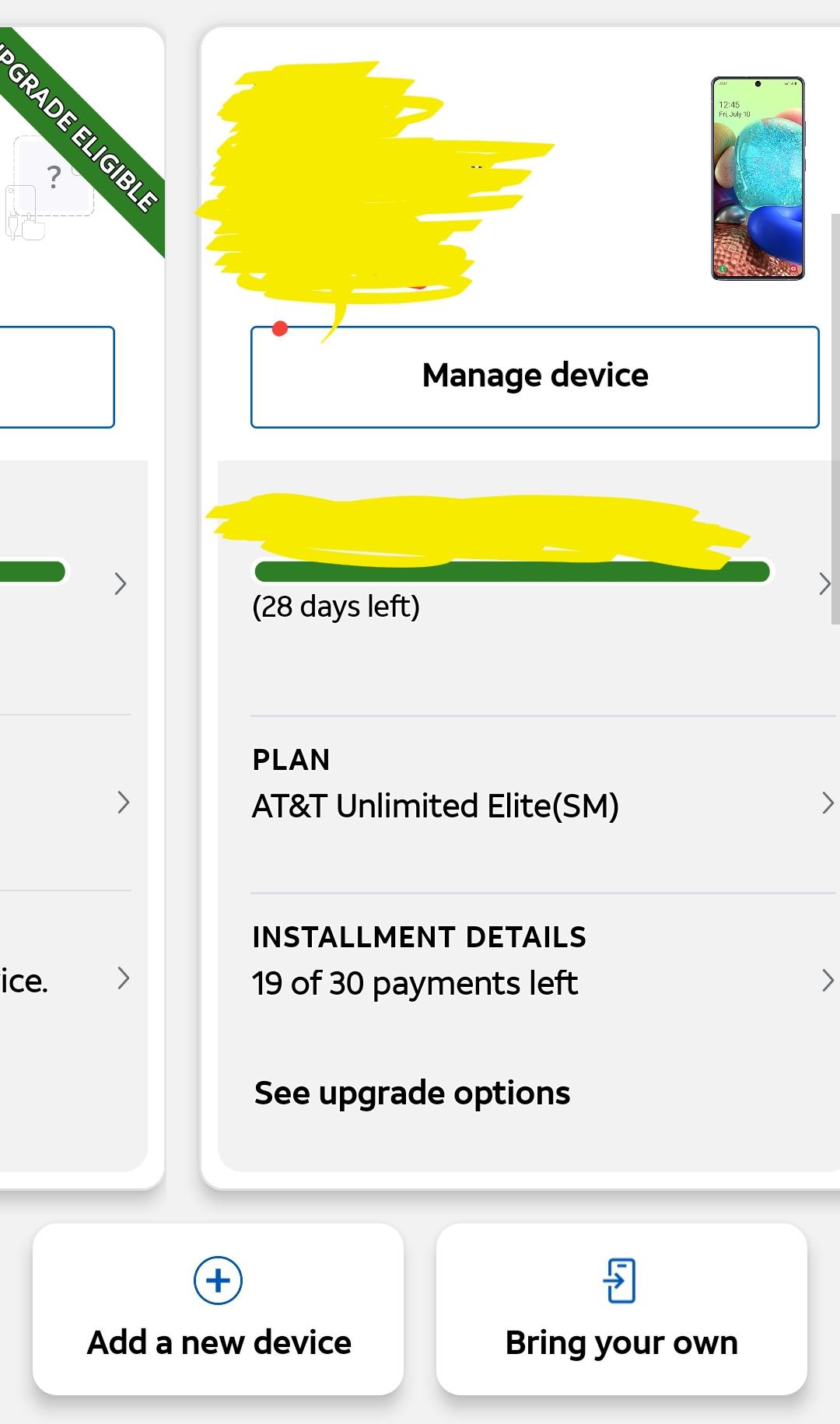Click 19 of 30 payments left

pos(415,982)
